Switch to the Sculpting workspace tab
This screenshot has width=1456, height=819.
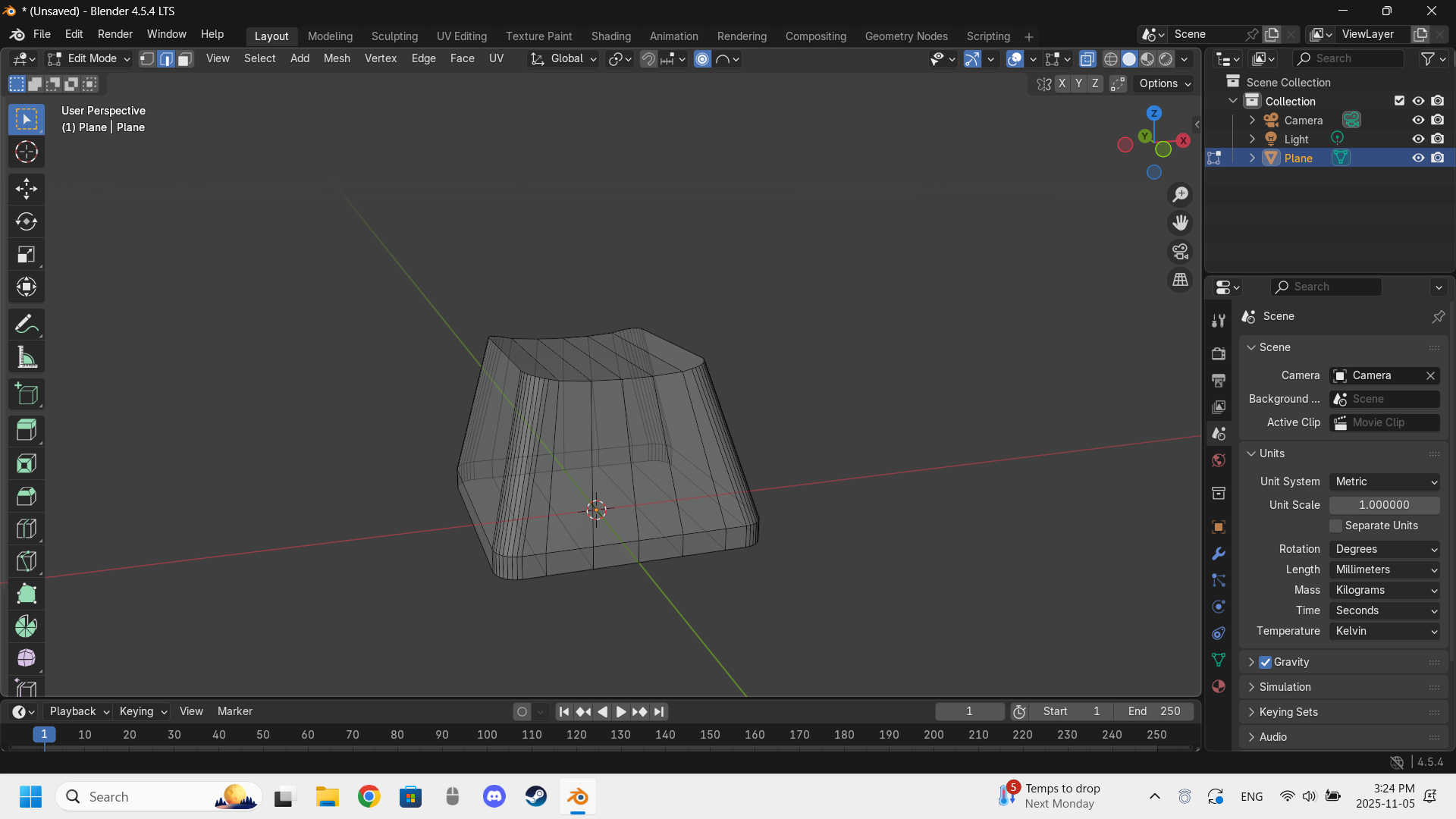coord(394,36)
